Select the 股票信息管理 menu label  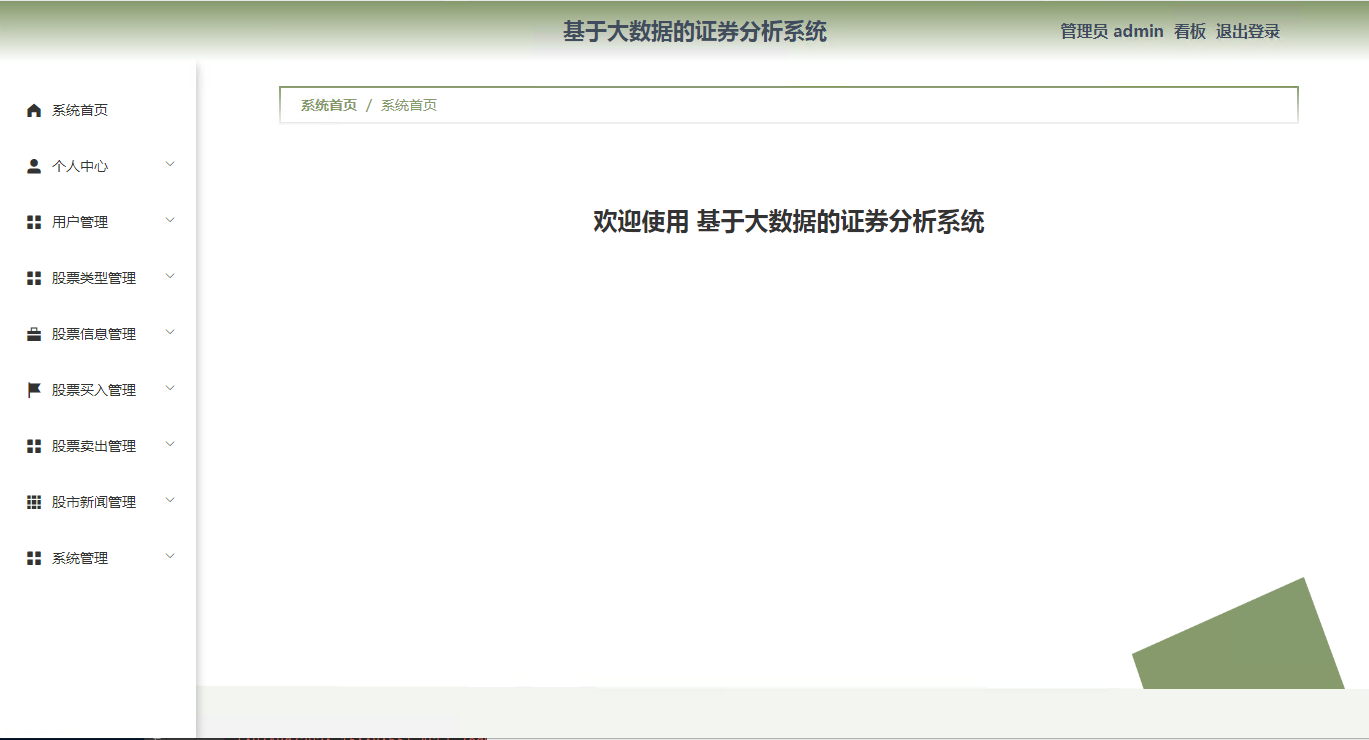pyautogui.click(x=94, y=335)
